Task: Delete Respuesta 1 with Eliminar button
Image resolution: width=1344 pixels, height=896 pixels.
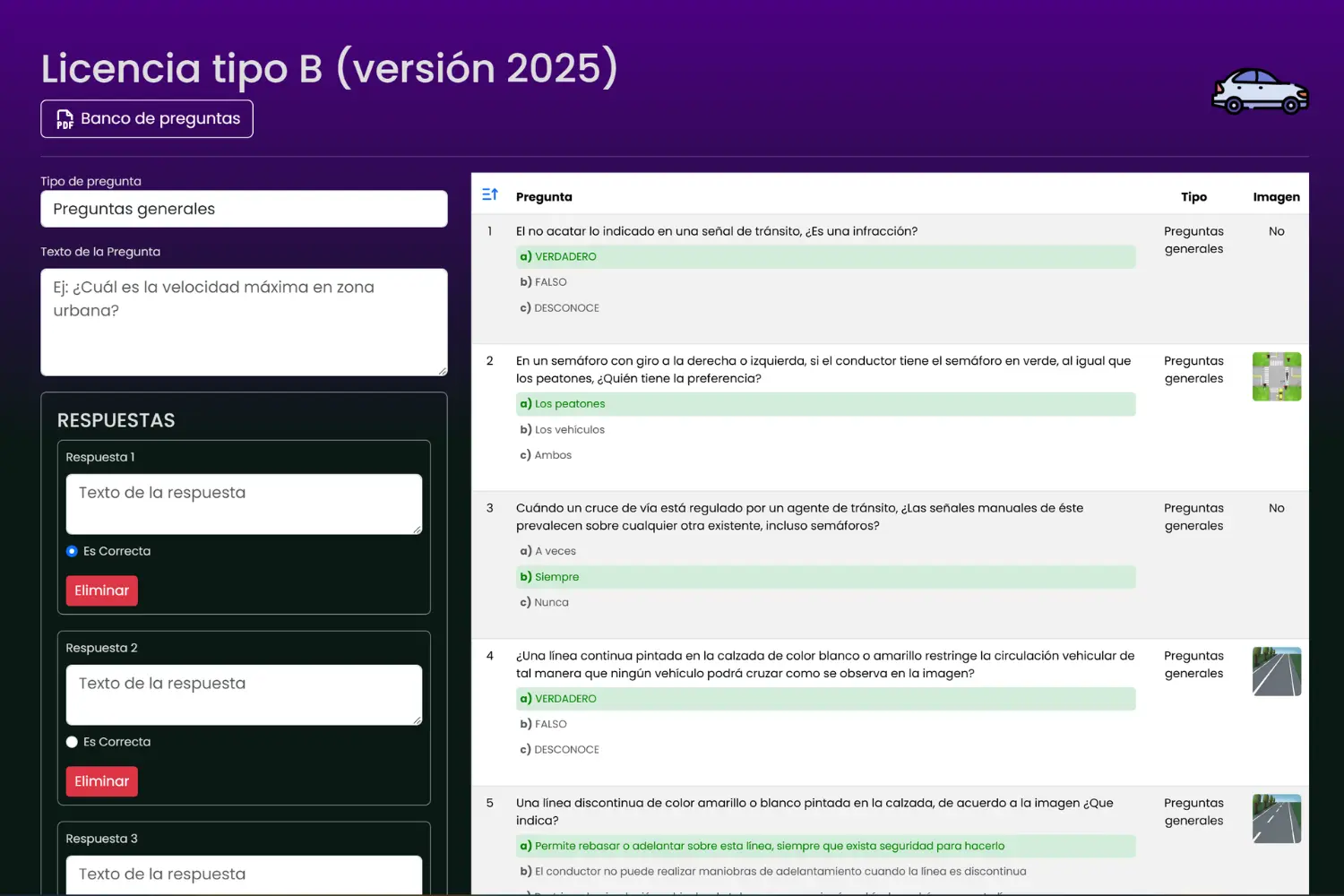Action: click(x=101, y=590)
